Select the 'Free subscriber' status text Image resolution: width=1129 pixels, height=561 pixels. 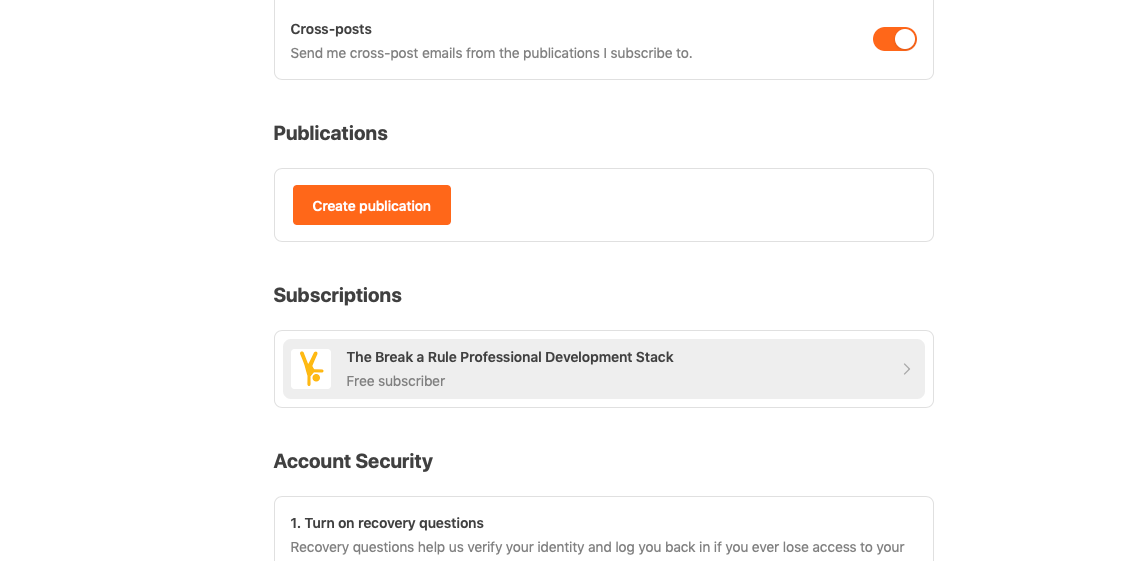[x=395, y=381]
